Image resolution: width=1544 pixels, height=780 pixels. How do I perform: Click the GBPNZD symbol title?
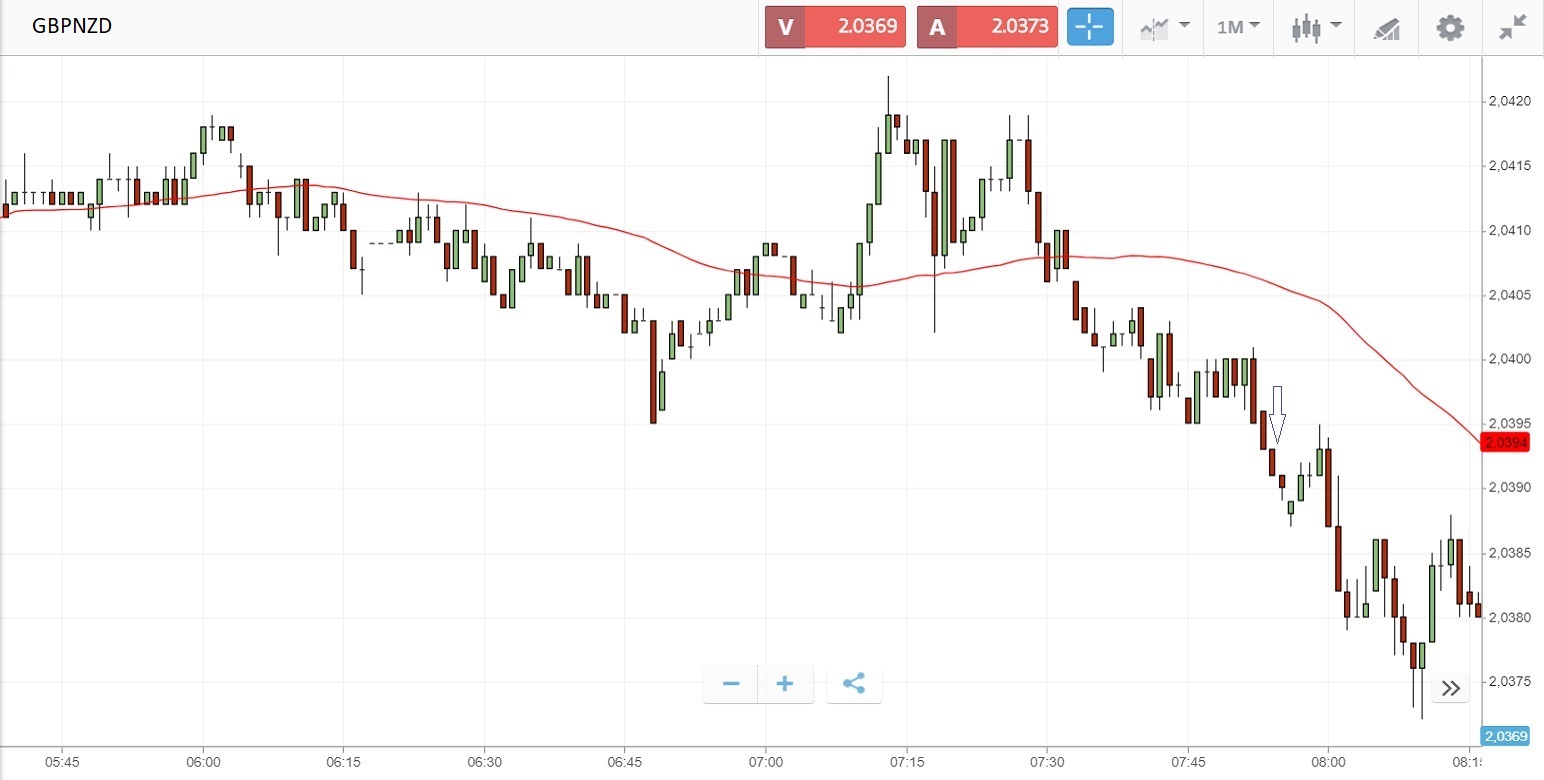72,26
